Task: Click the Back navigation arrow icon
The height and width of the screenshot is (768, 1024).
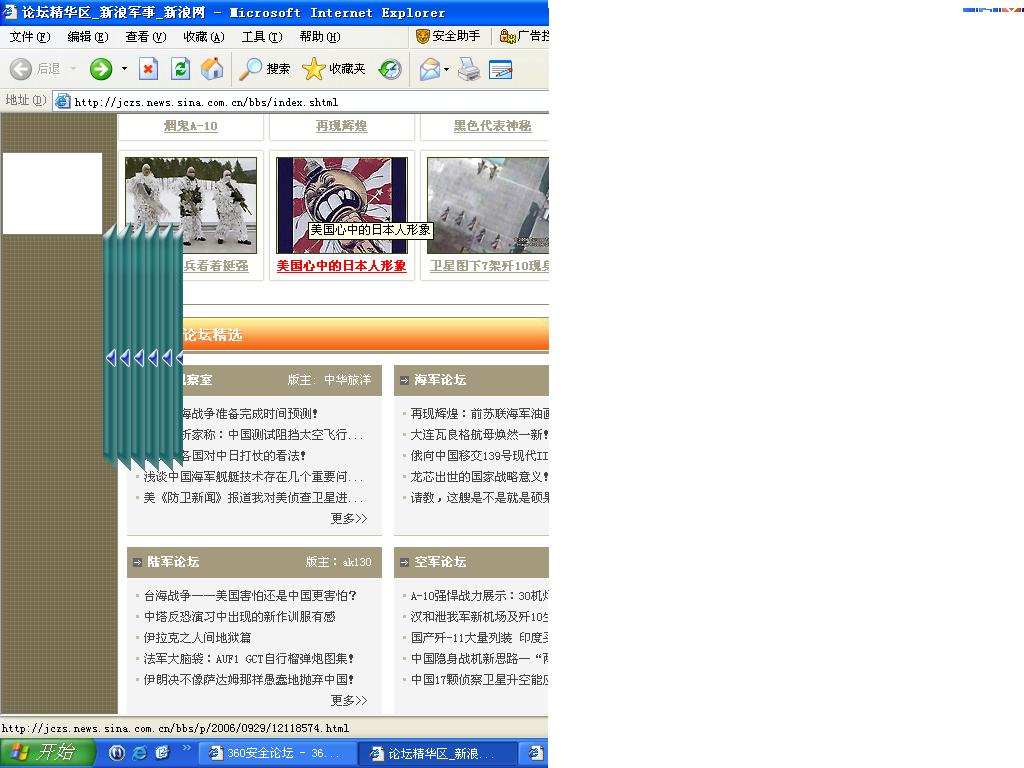Action: 21,69
